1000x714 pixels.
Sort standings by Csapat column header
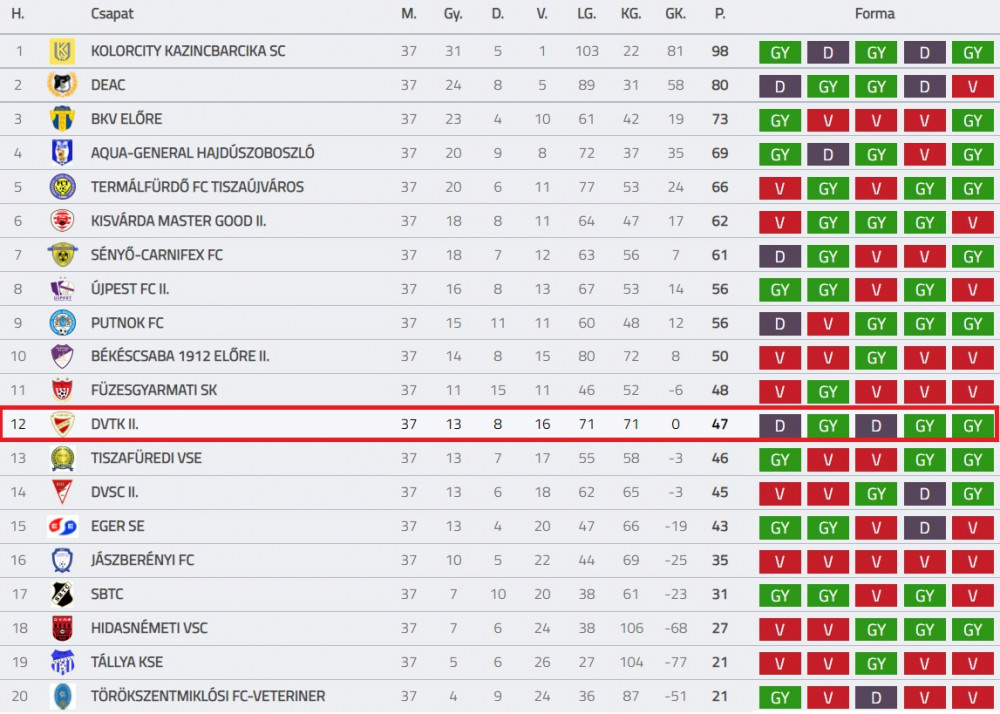point(112,14)
